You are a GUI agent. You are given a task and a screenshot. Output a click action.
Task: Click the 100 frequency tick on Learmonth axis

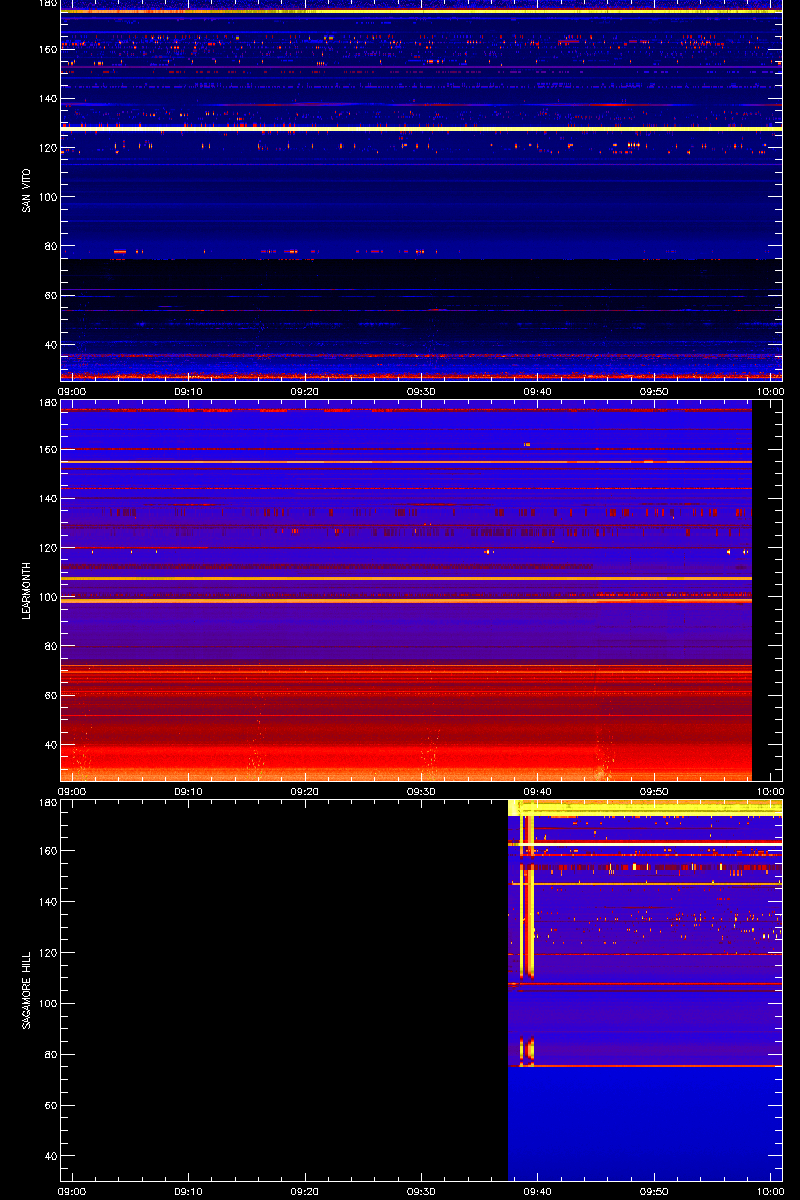tap(46, 597)
